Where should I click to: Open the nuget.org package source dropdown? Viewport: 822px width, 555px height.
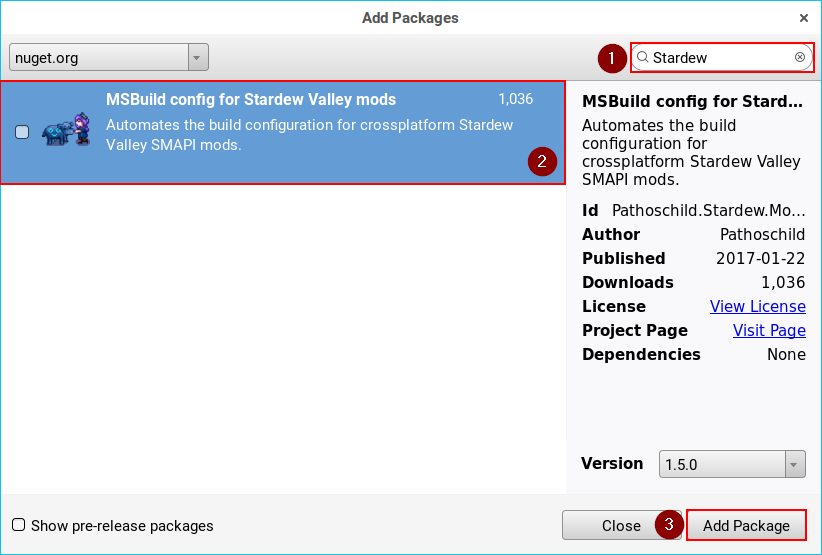109,58
